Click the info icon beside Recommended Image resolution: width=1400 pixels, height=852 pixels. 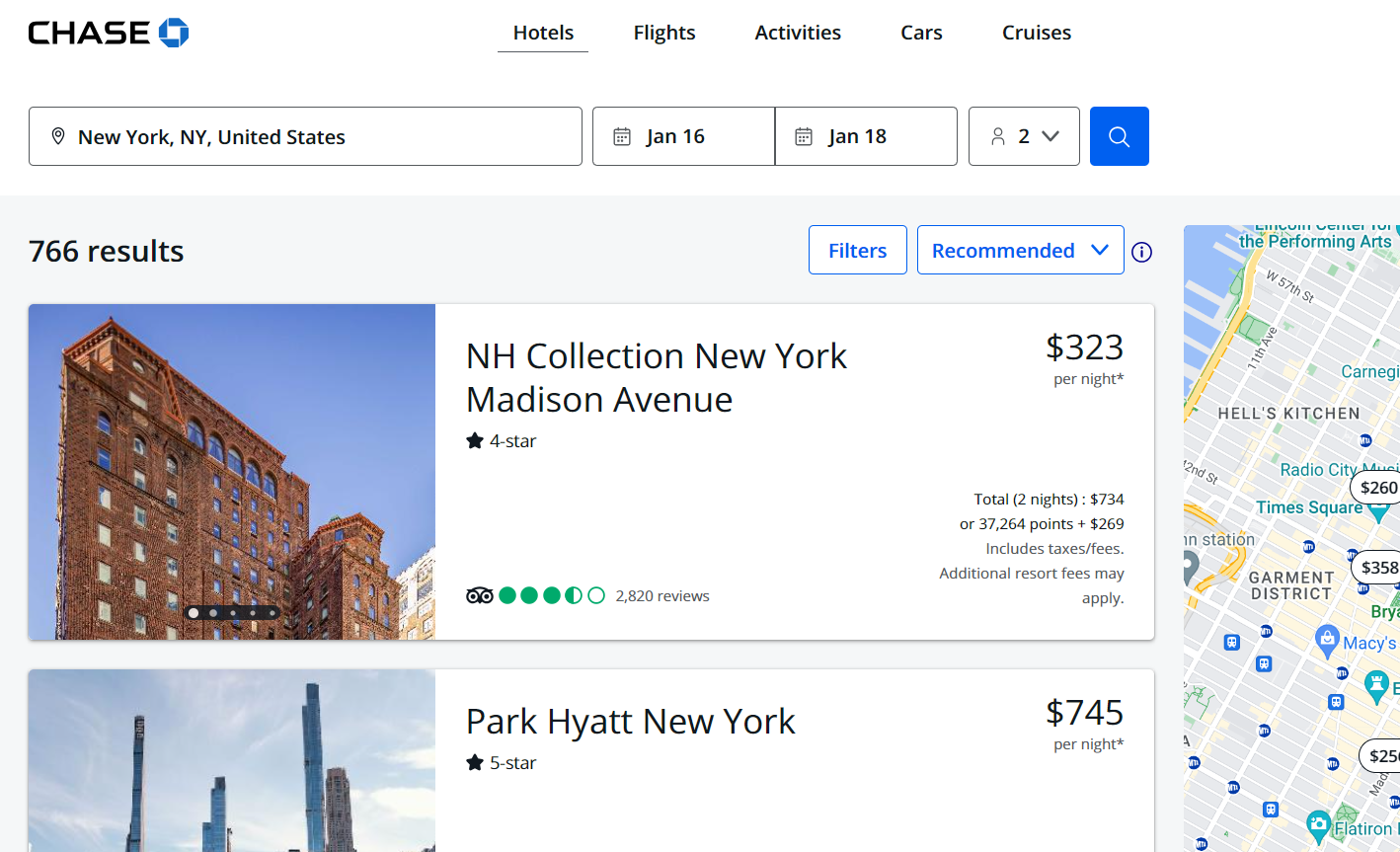1141,252
